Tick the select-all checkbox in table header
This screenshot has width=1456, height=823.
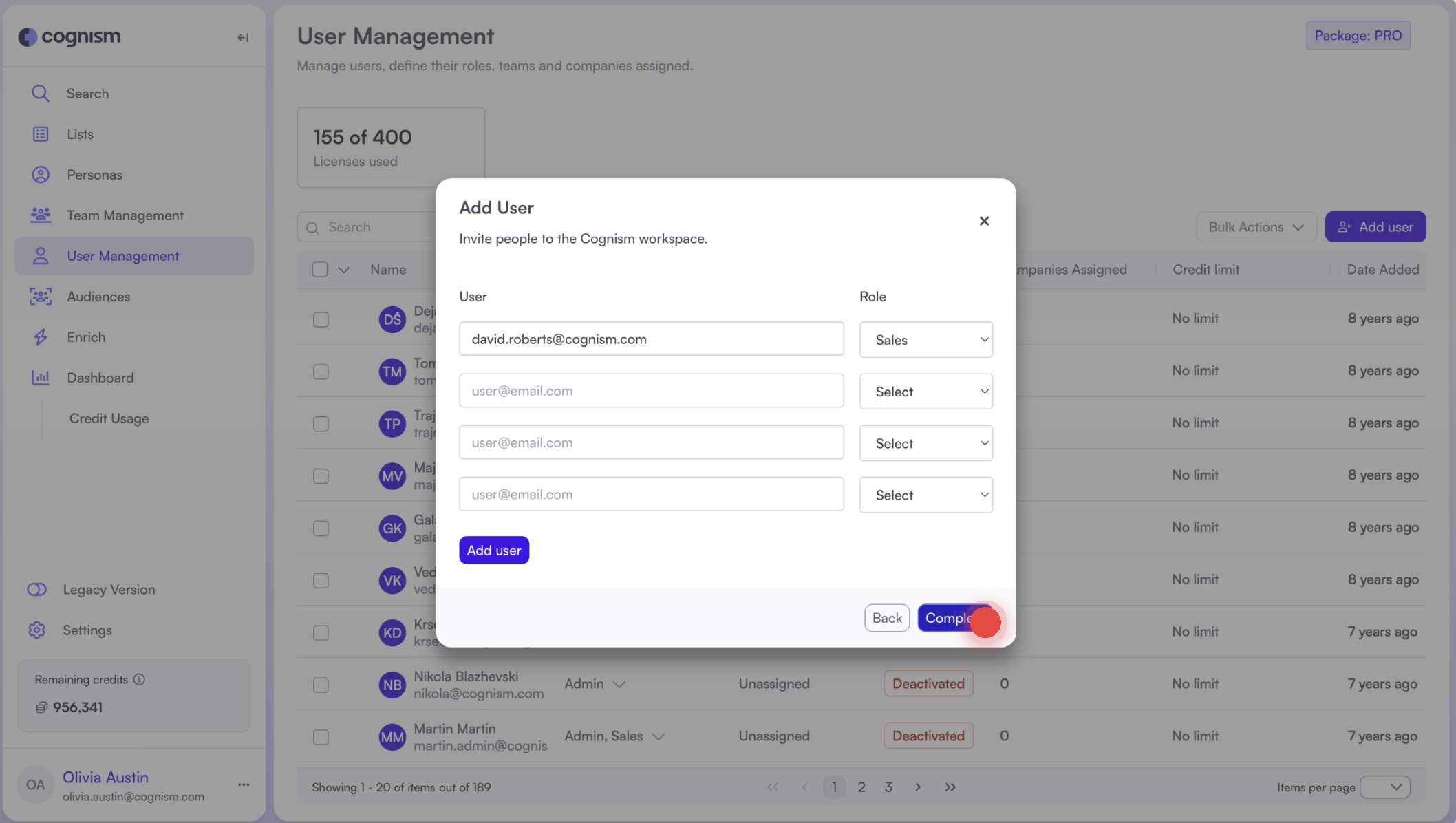321,269
